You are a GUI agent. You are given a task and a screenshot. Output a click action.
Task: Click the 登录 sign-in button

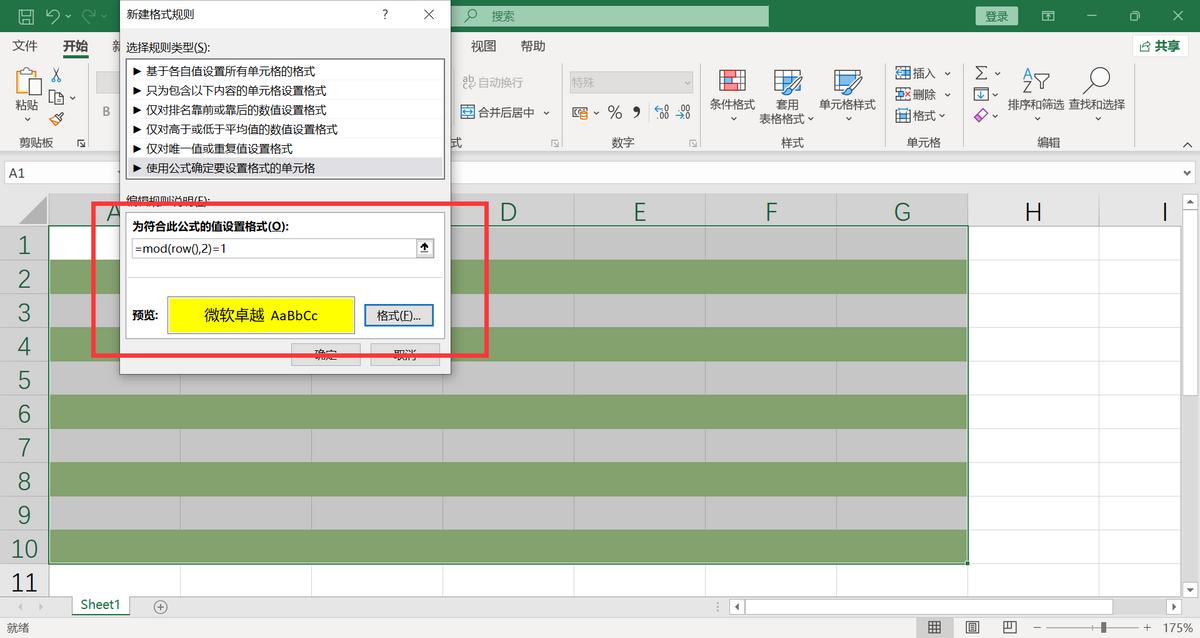997,16
